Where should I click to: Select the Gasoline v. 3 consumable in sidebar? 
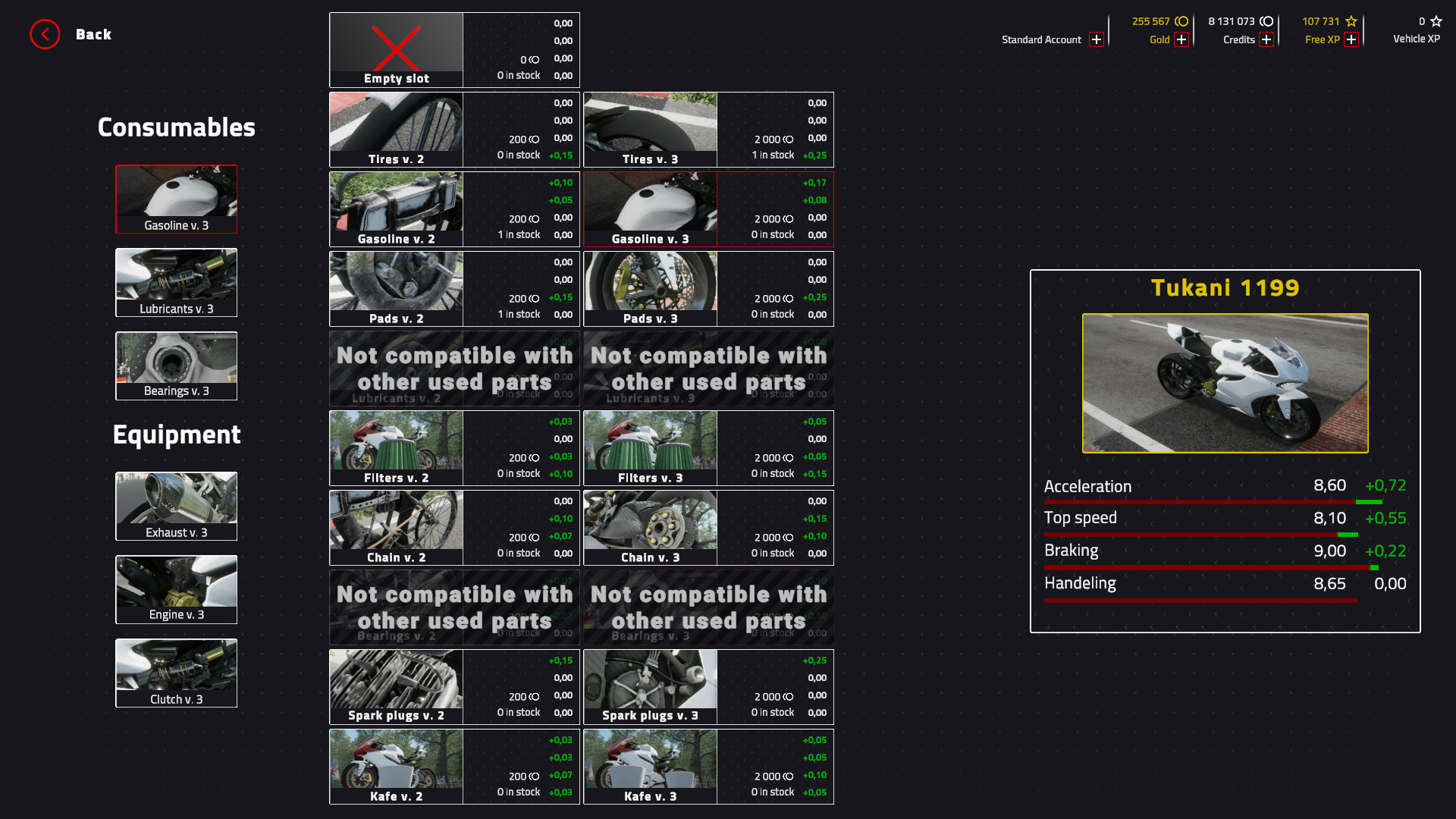coord(176,199)
